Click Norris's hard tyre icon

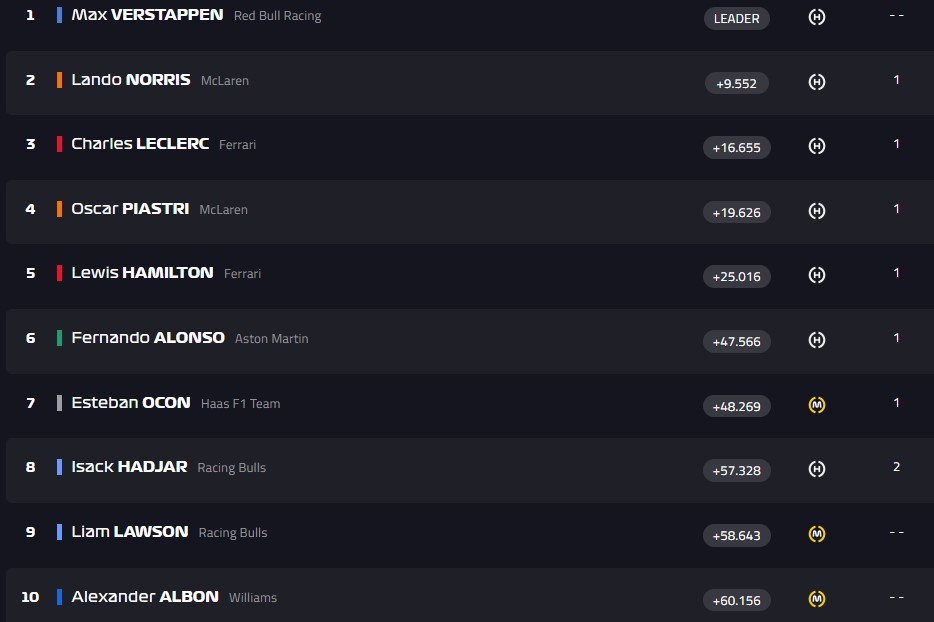[x=816, y=82]
